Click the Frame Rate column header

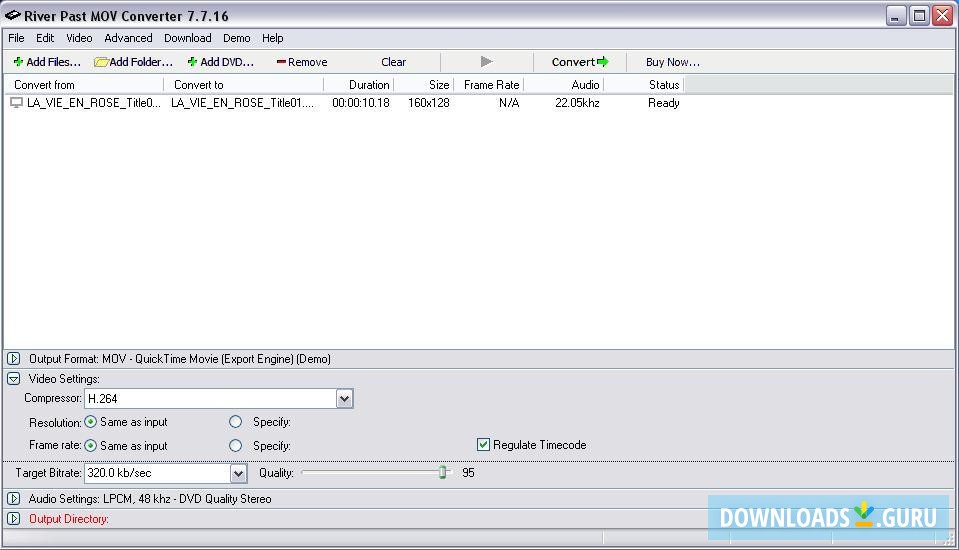pyautogui.click(x=489, y=84)
